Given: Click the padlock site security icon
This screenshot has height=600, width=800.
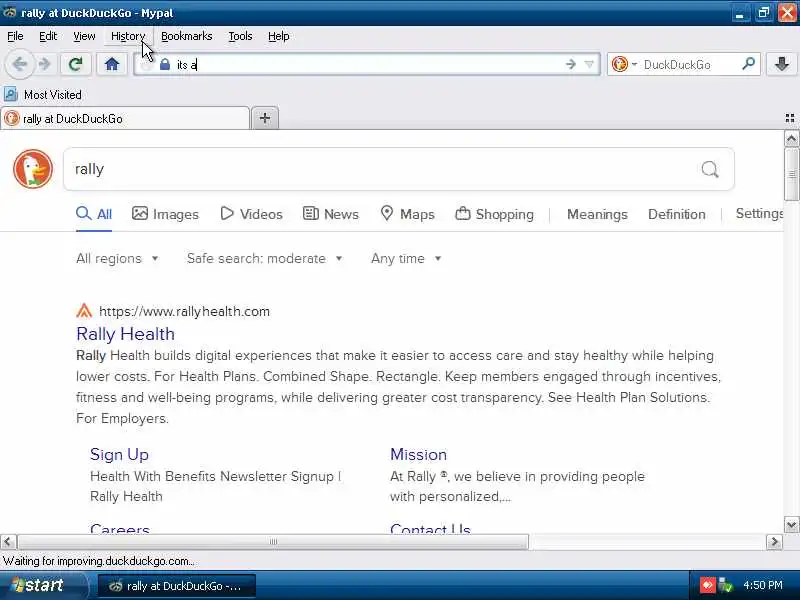Looking at the screenshot, I should click(164, 65).
